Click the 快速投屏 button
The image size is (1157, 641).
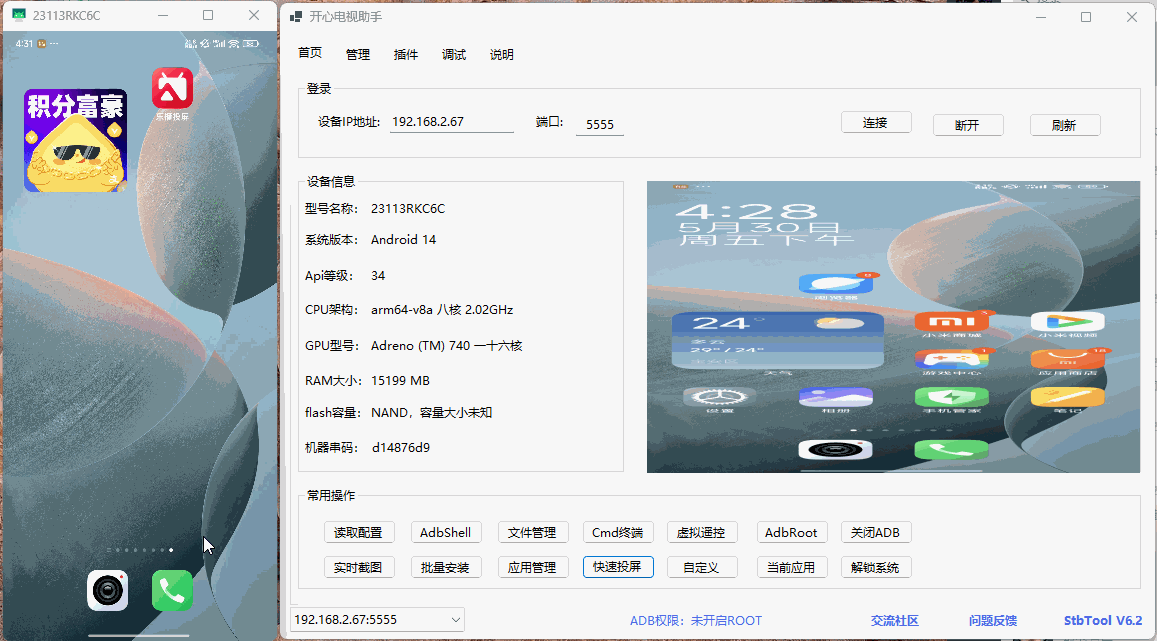tap(618, 567)
